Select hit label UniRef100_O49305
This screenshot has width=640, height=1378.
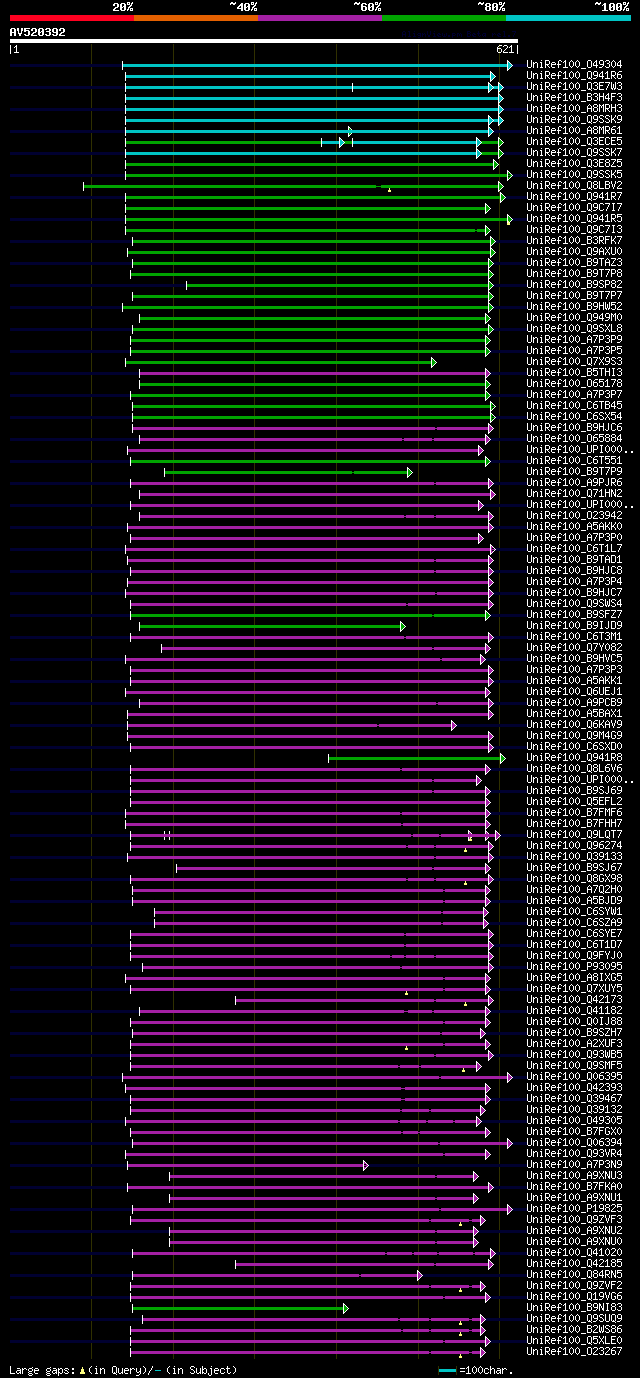[x=574, y=1121]
